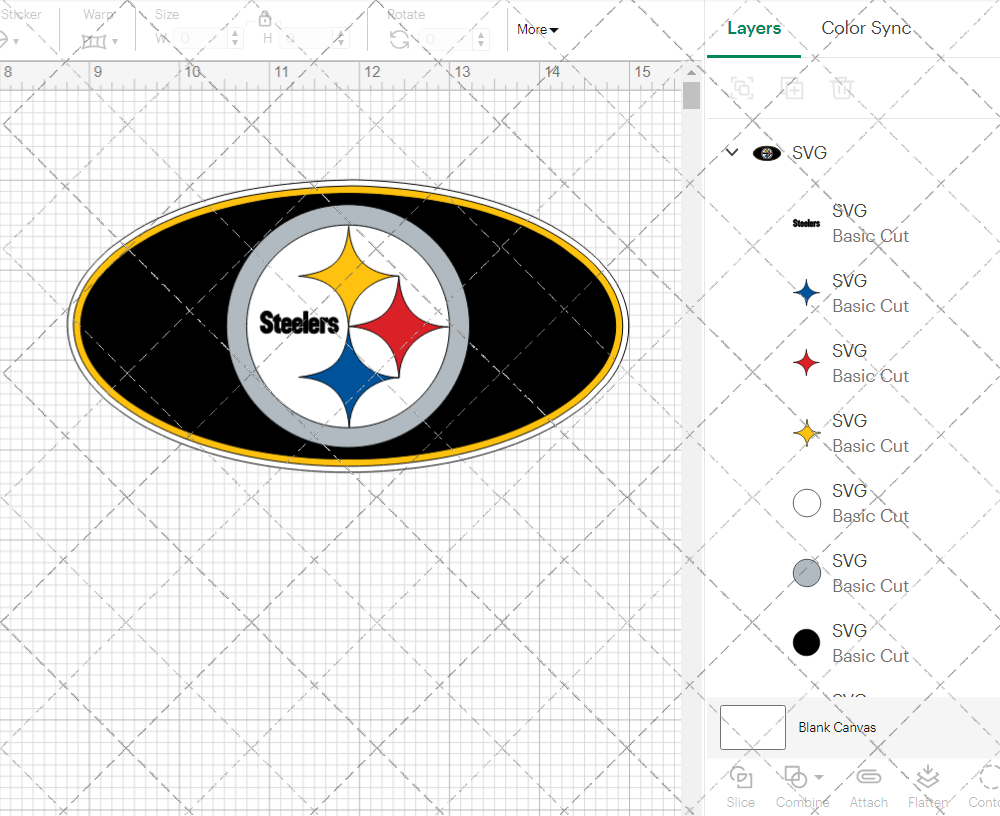The image size is (1000, 816).
Task: Toggle the aspect ratio lock icon
Action: tap(265, 18)
